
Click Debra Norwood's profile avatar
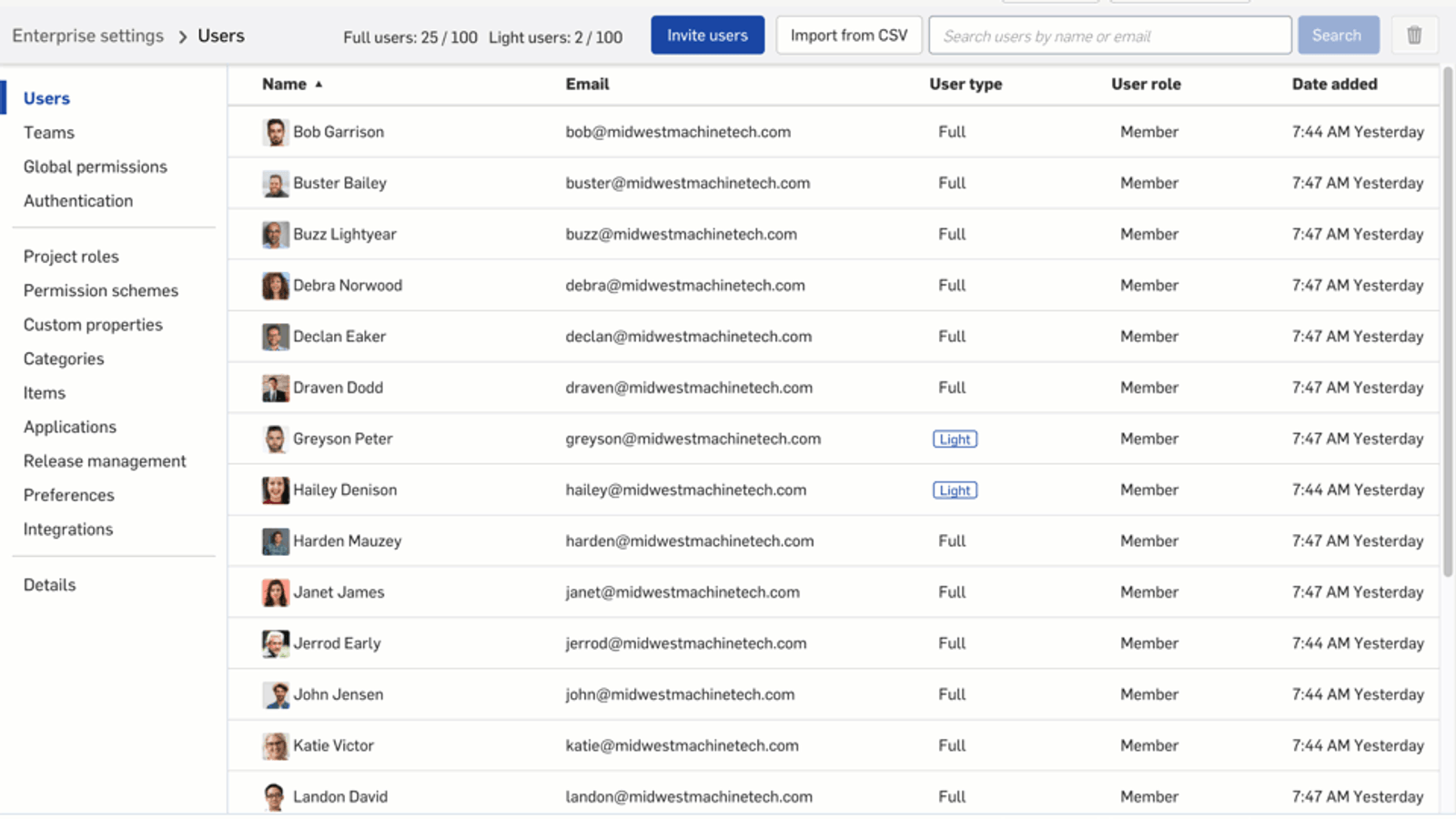pos(275,286)
